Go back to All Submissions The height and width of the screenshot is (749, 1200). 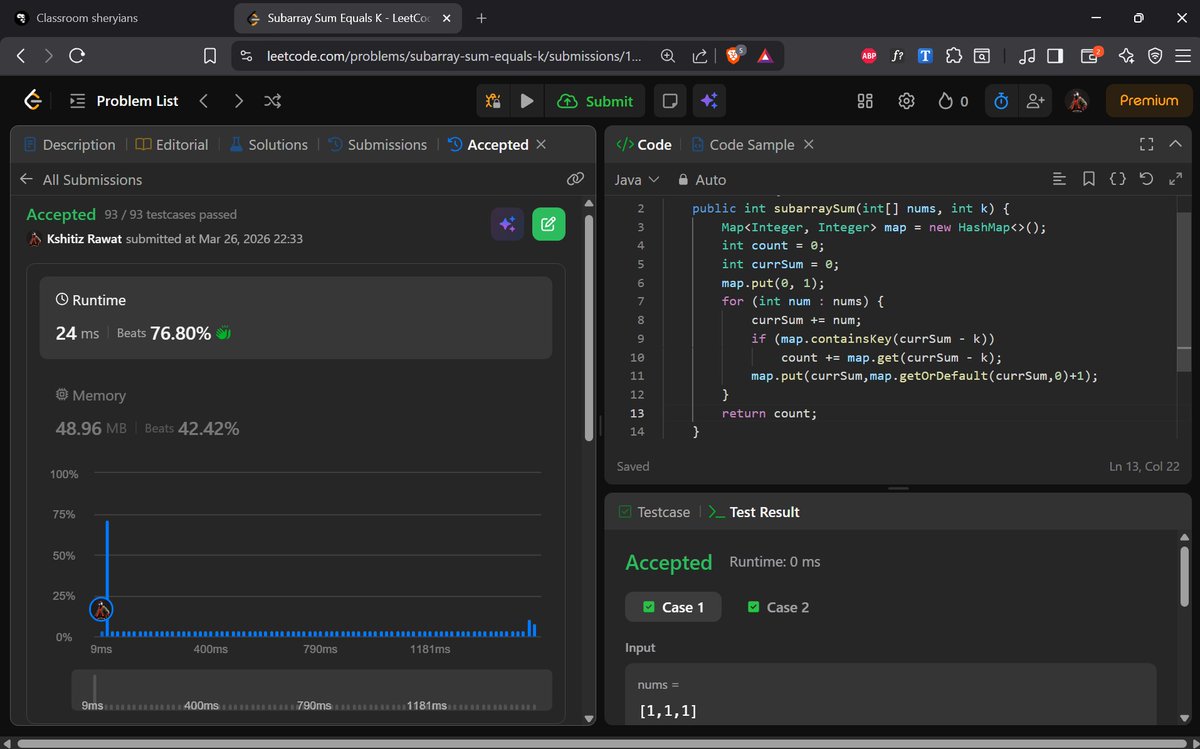(x=80, y=179)
